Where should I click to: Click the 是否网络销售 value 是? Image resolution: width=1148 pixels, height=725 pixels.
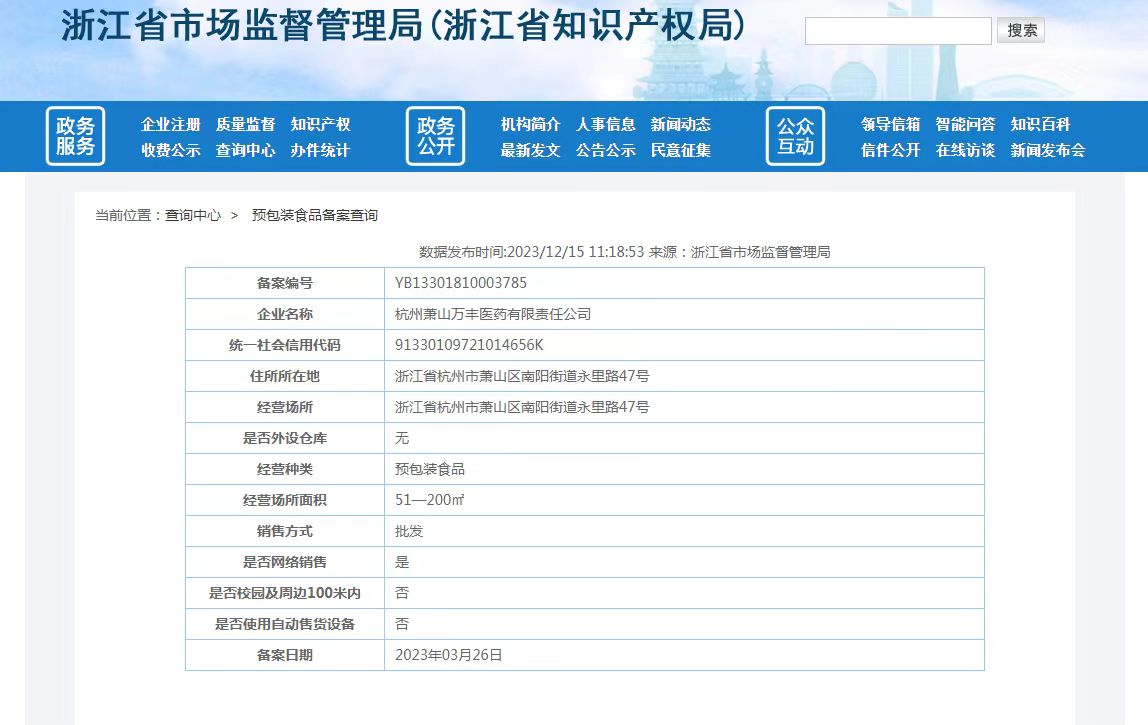click(402, 562)
